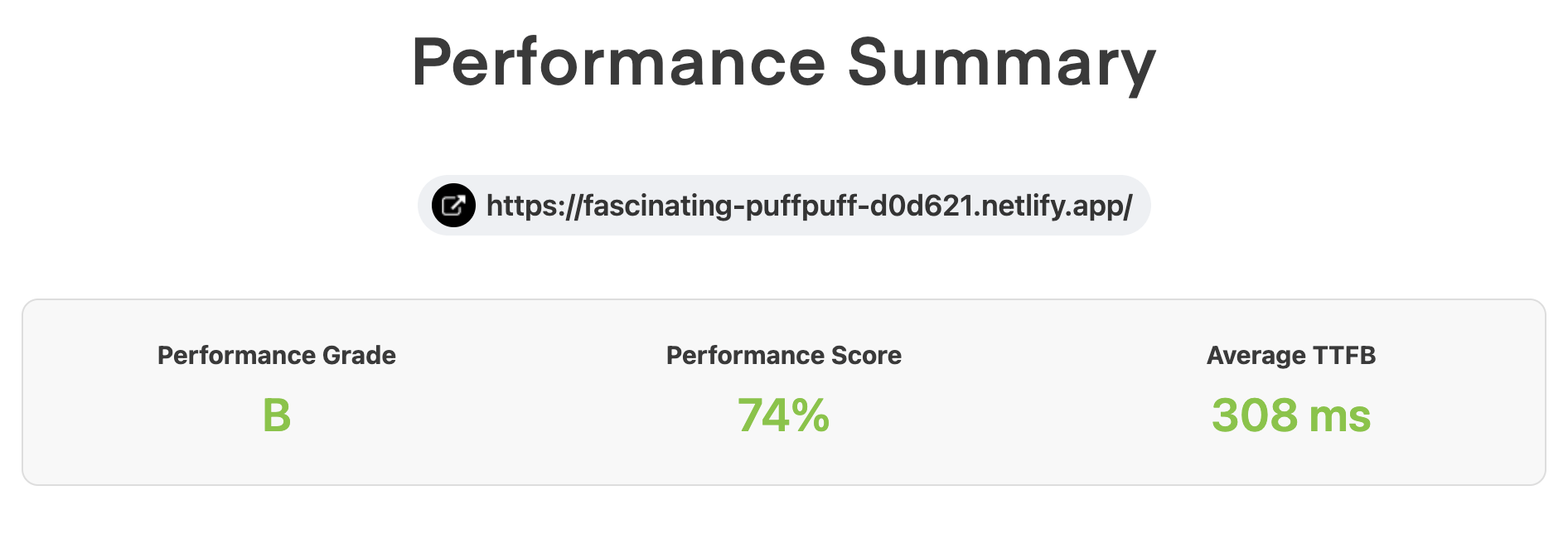Click the word "Performance" in the page title
Image resolution: width=1568 pixels, height=539 pixels.
(x=618, y=63)
